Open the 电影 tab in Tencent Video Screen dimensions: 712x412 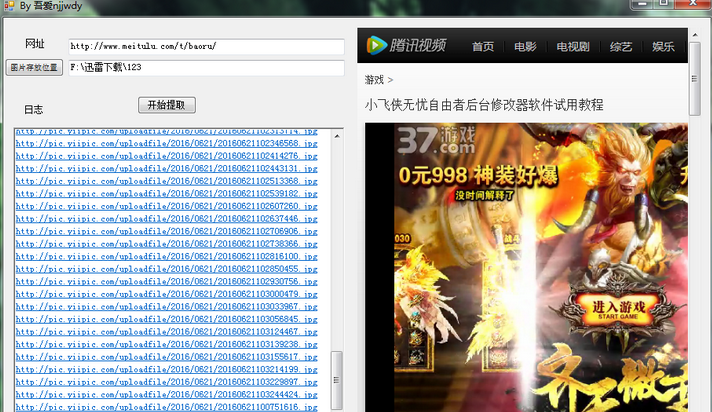pyautogui.click(x=525, y=46)
